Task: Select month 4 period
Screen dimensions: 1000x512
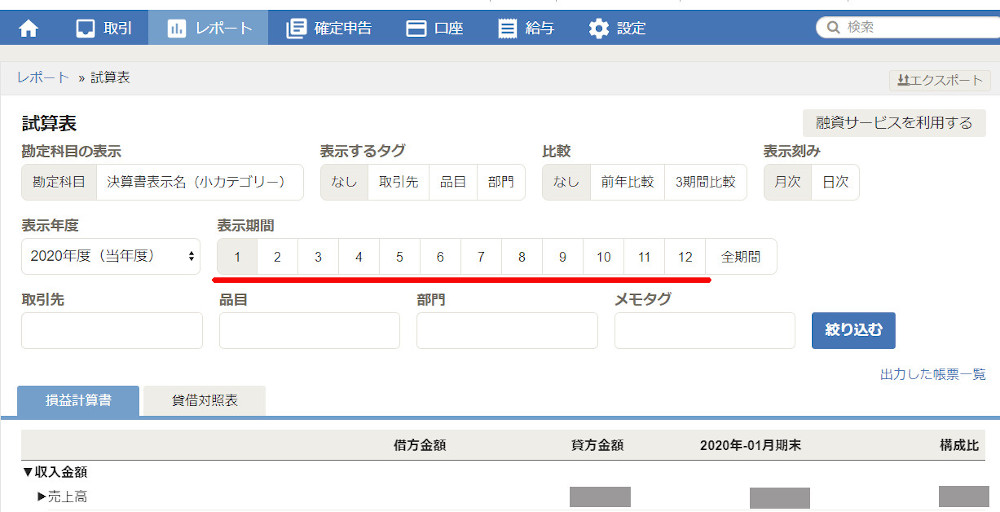Action: tap(359, 257)
